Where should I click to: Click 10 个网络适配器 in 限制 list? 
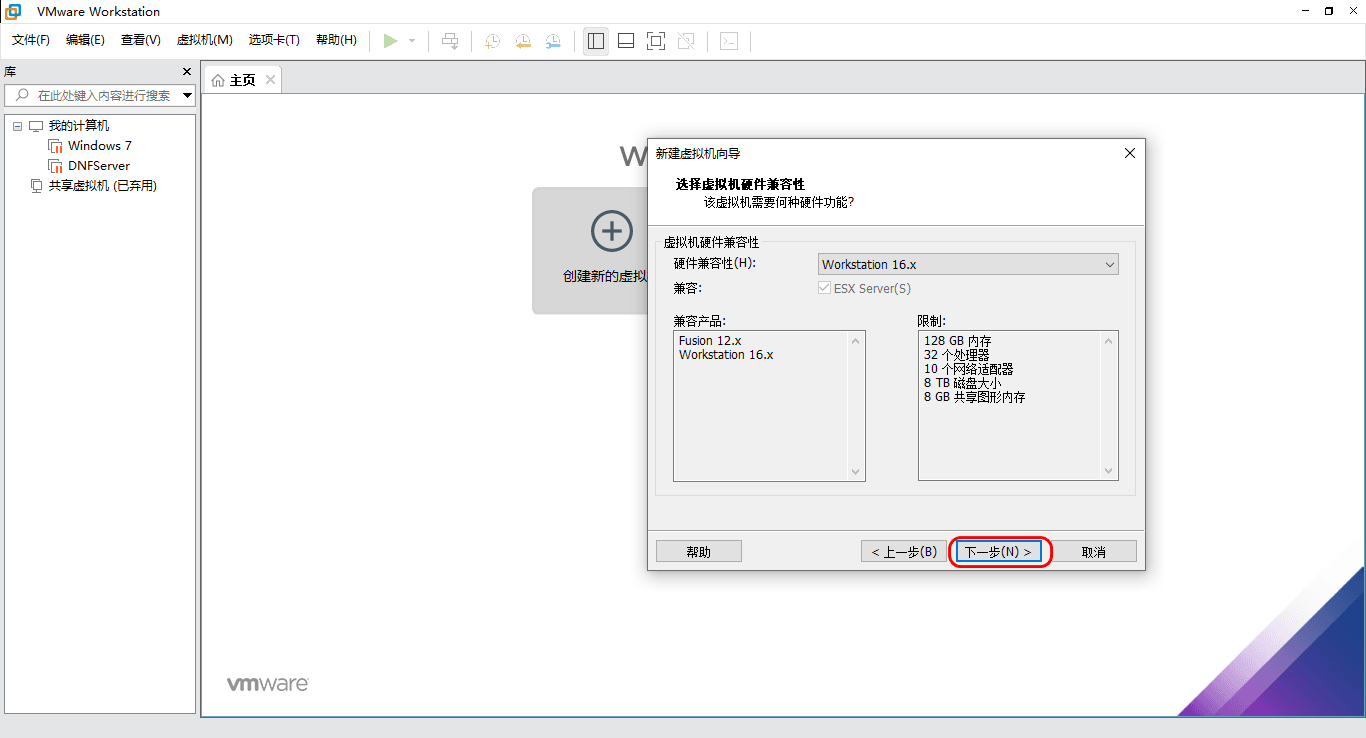tap(969, 369)
